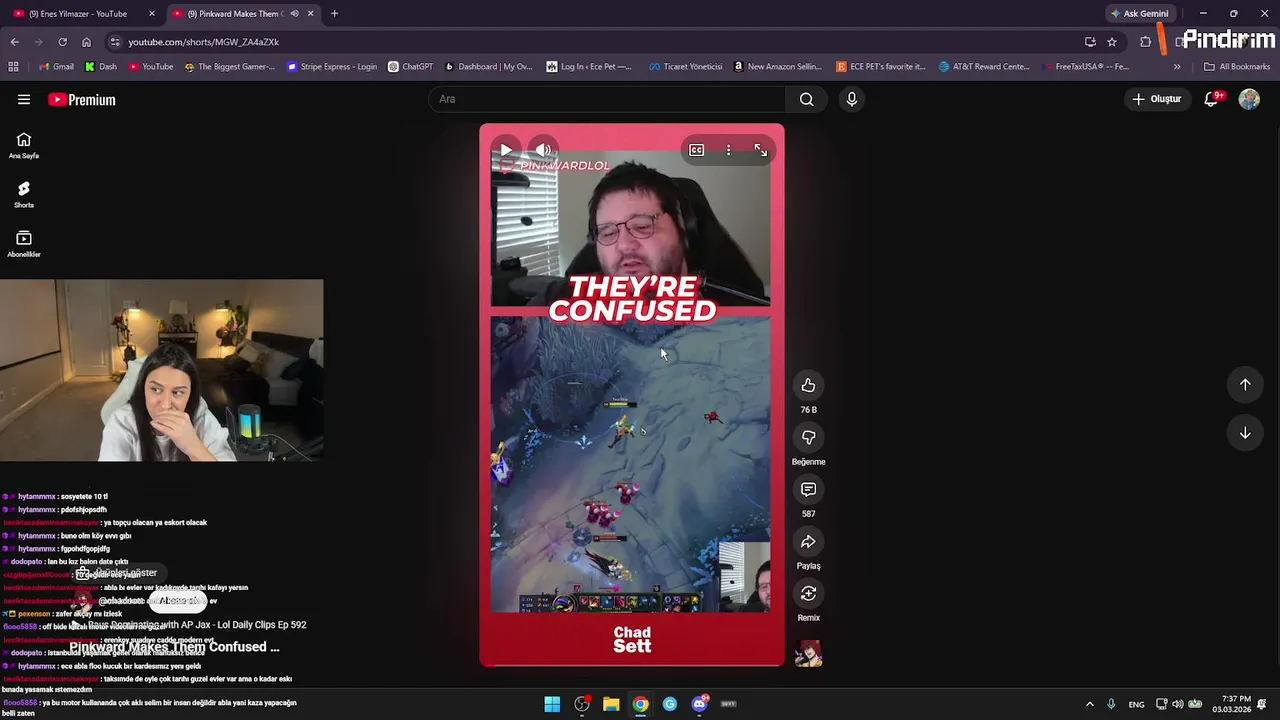Toggle closed captions on the Short
Image resolution: width=1280 pixels, height=720 pixels.
pyautogui.click(x=696, y=150)
